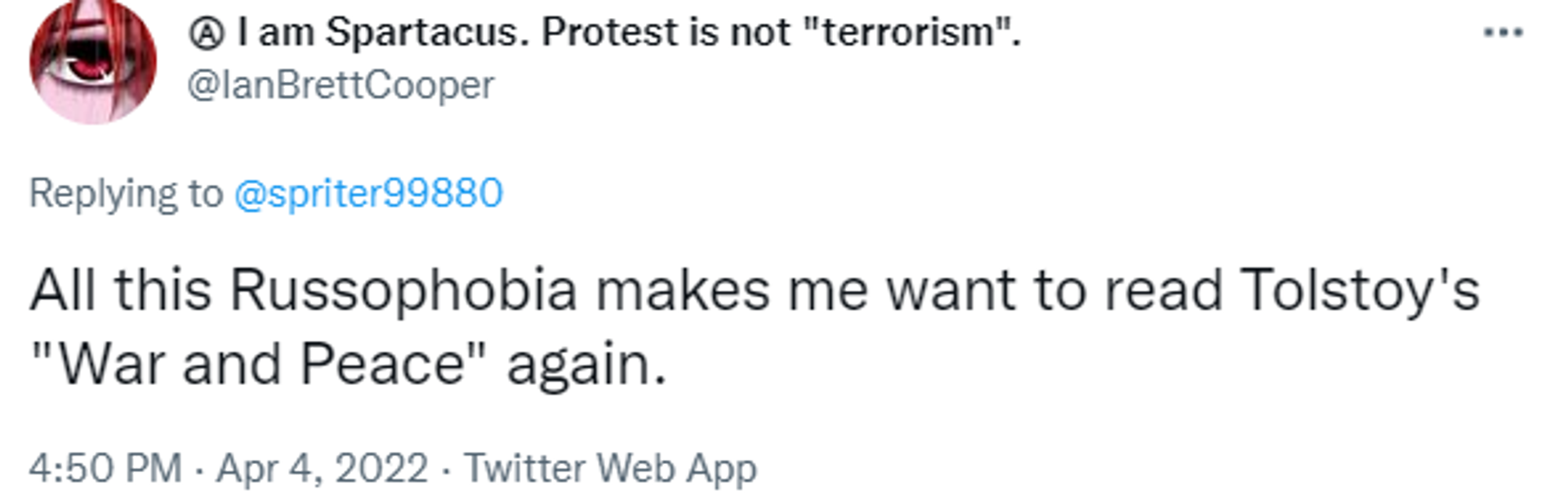Click the word Russophobia in the tweet
This screenshot has height=500, width=1568.
tap(403, 292)
